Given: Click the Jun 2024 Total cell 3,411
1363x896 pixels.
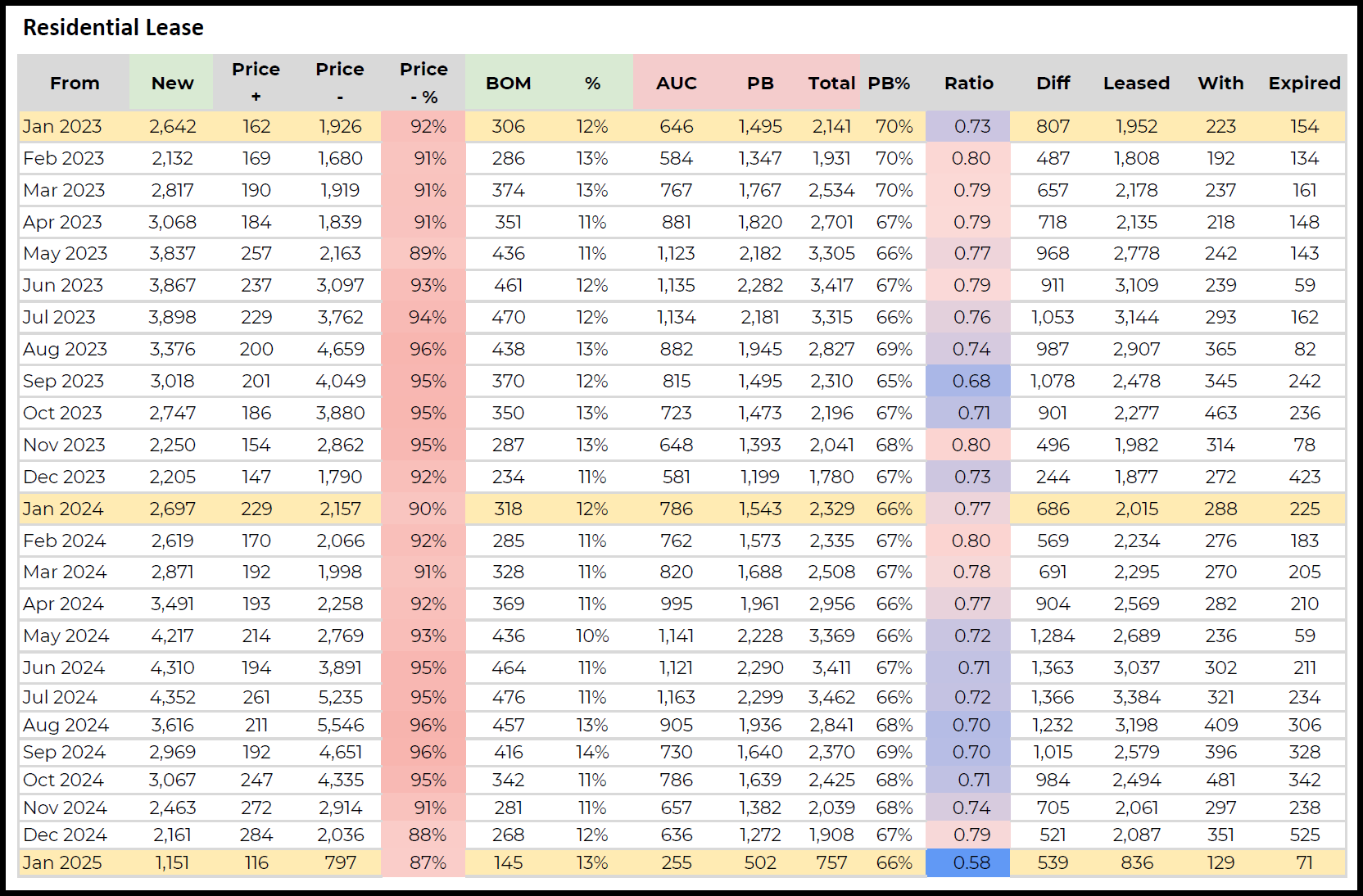Looking at the screenshot, I should pos(831,668).
